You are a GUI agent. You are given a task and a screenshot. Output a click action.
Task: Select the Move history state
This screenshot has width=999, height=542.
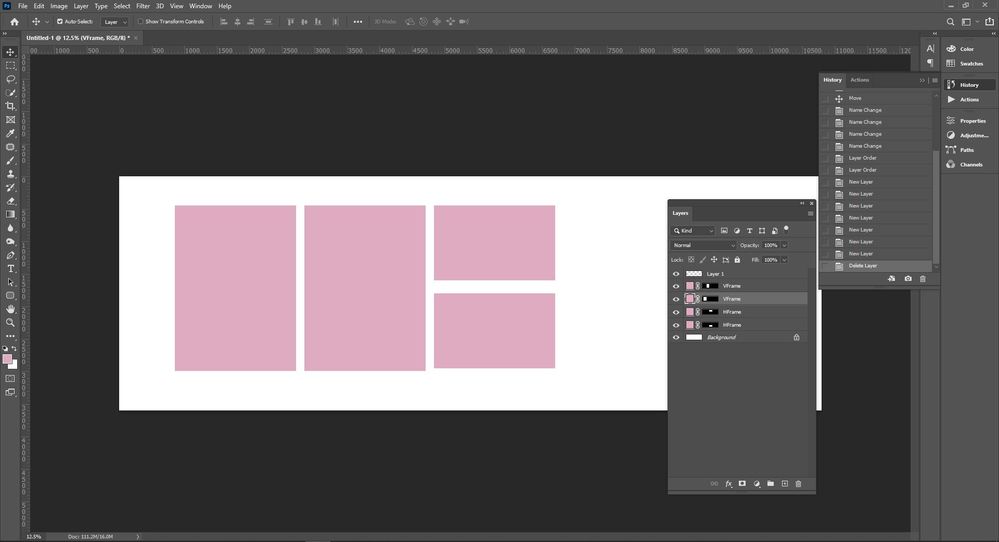[877, 98]
